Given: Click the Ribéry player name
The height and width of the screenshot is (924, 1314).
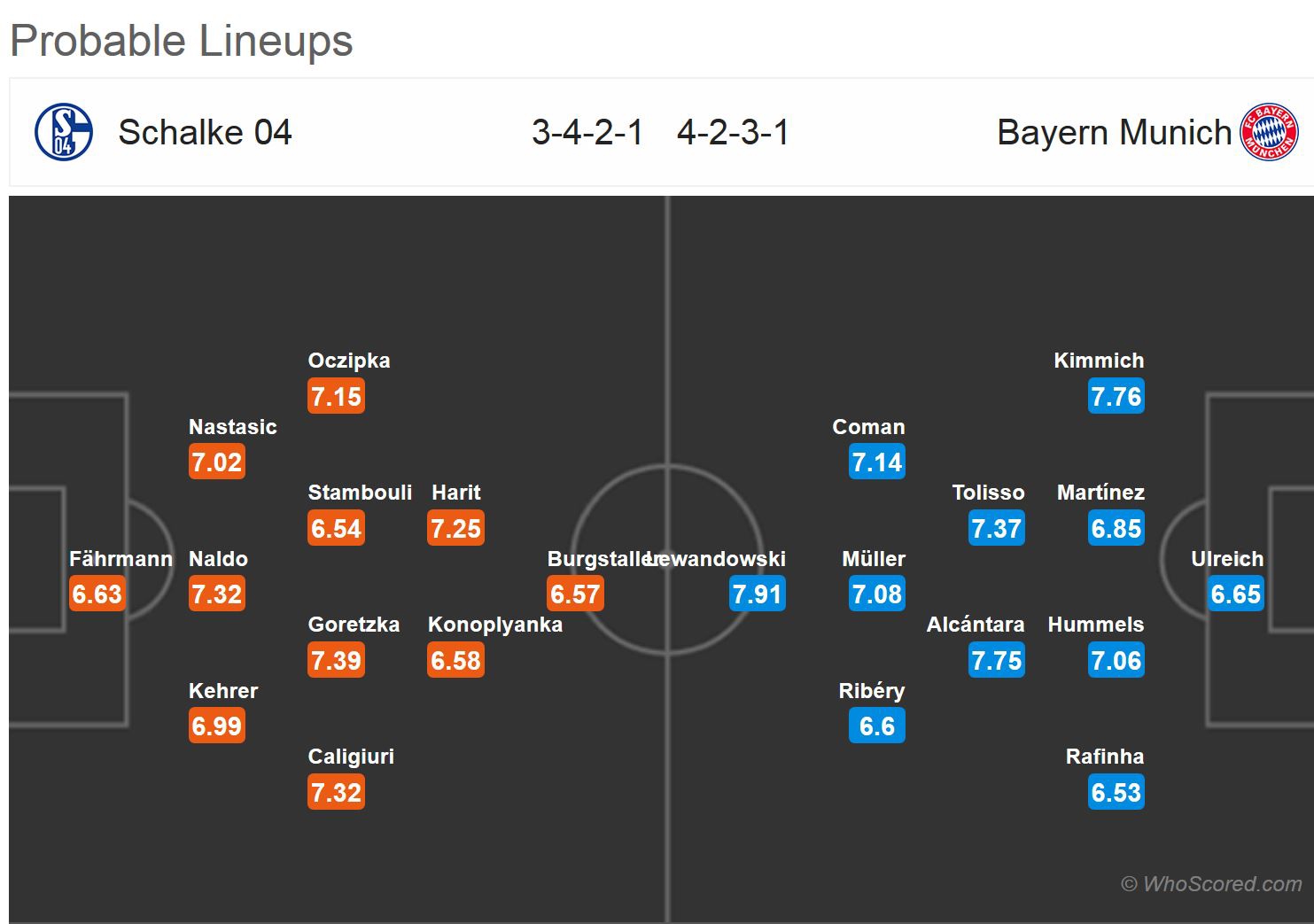Looking at the screenshot, I should point(872,691).
